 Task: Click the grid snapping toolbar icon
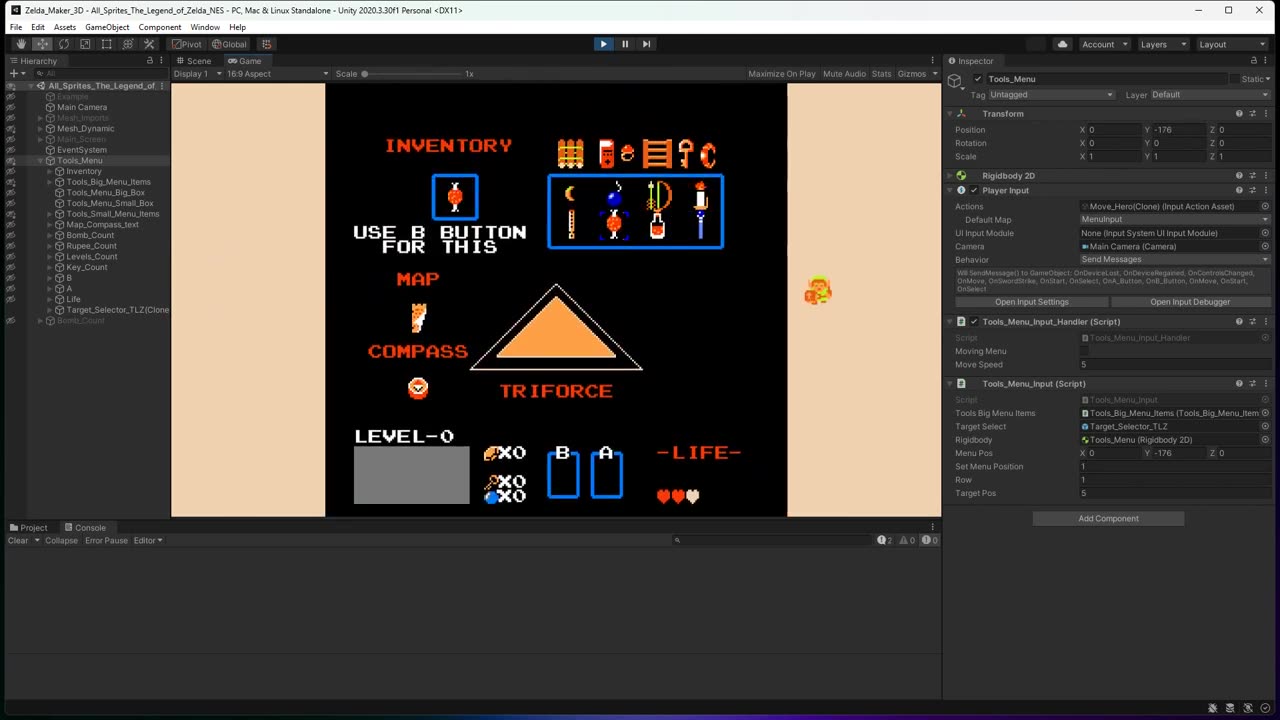pos(266,44)
